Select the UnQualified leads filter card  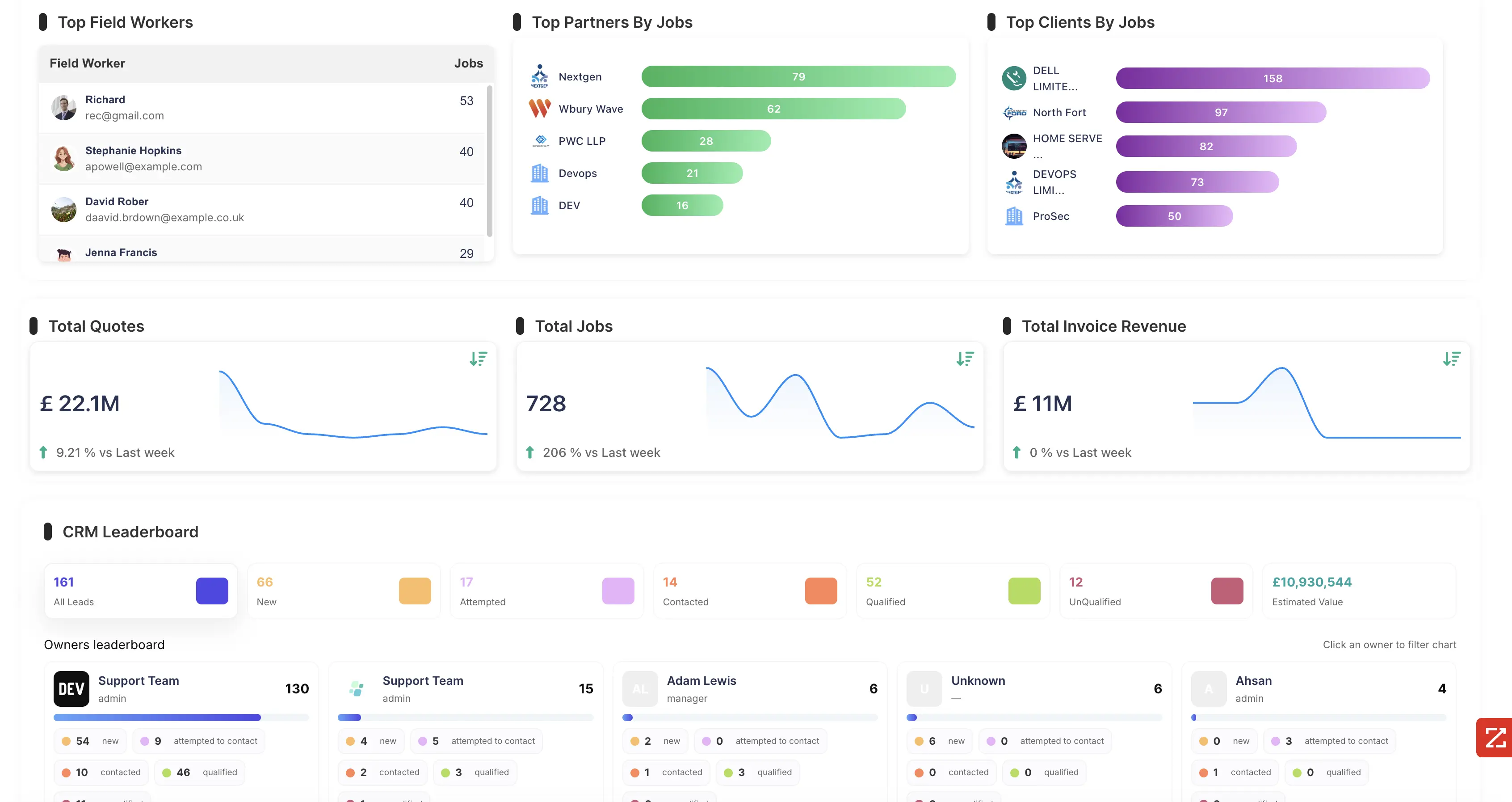coord(1156,591)
